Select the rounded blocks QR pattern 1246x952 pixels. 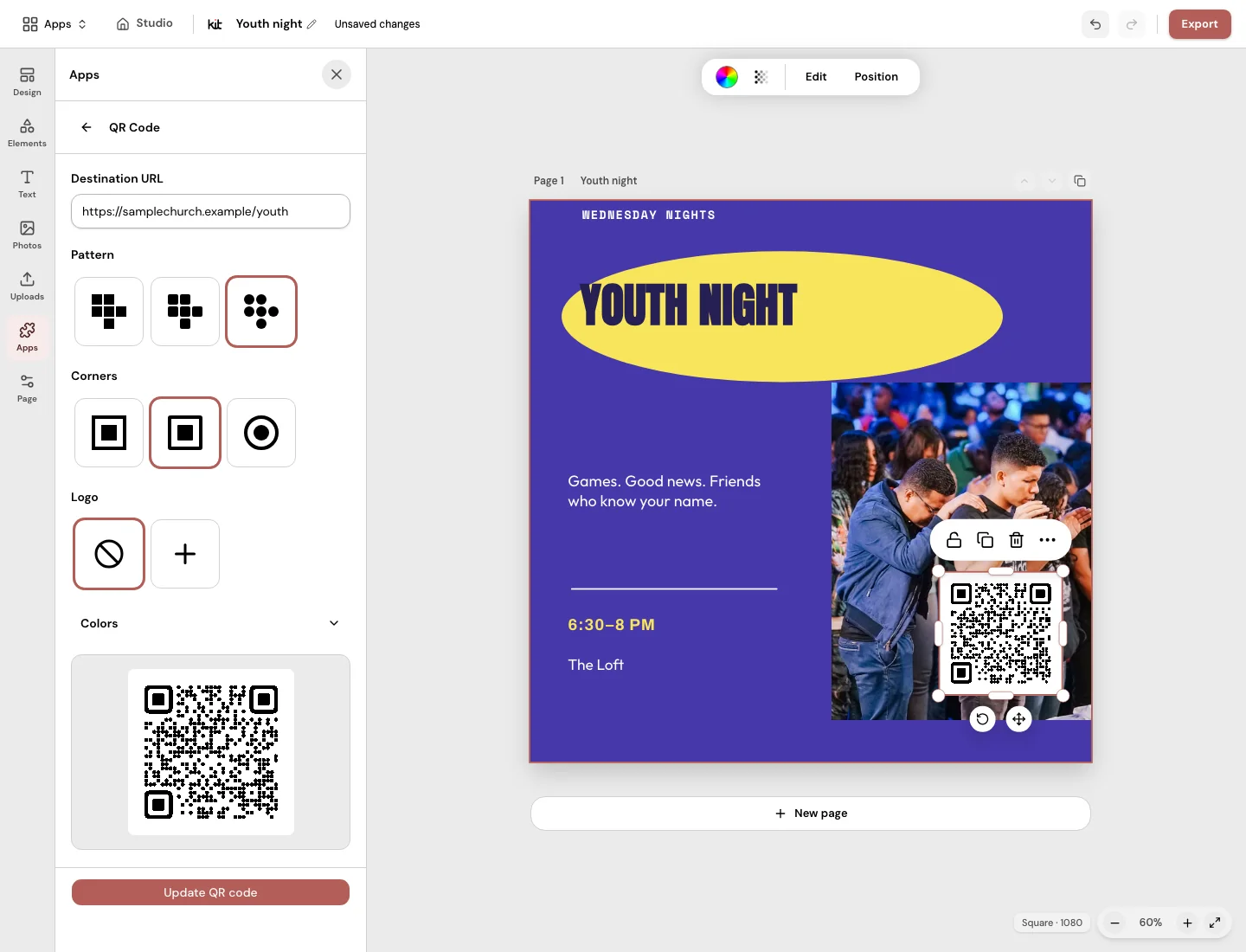(x=185, y=312)
